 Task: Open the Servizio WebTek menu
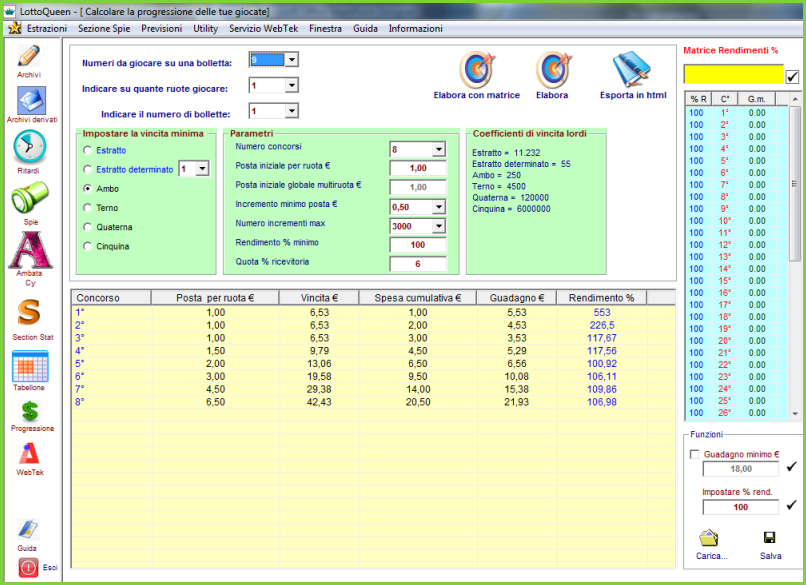[264, 28]
